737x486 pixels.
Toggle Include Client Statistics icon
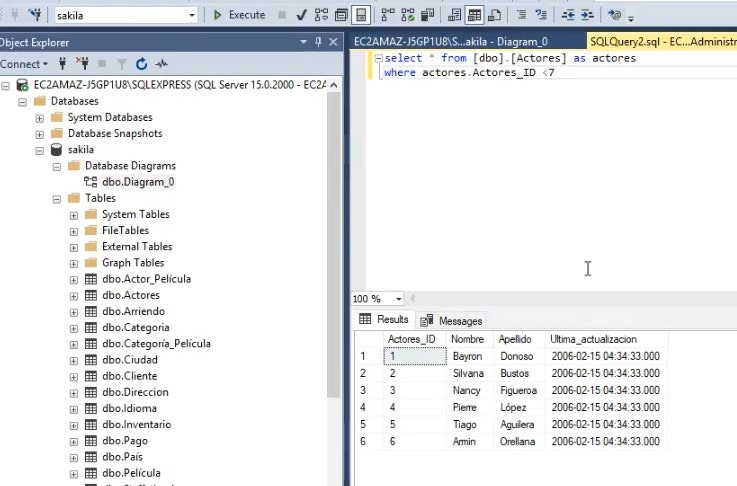point(427,15)
